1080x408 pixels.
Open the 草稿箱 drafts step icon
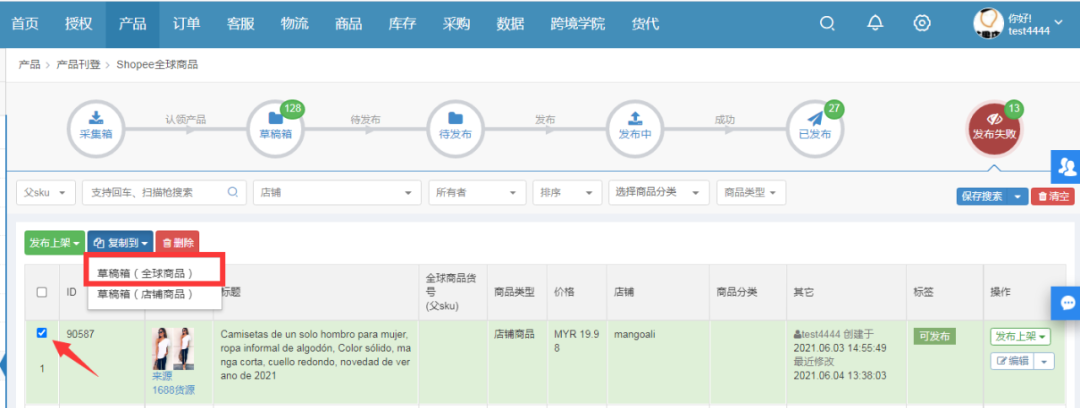pyautogui.click(x=275, y=127)
